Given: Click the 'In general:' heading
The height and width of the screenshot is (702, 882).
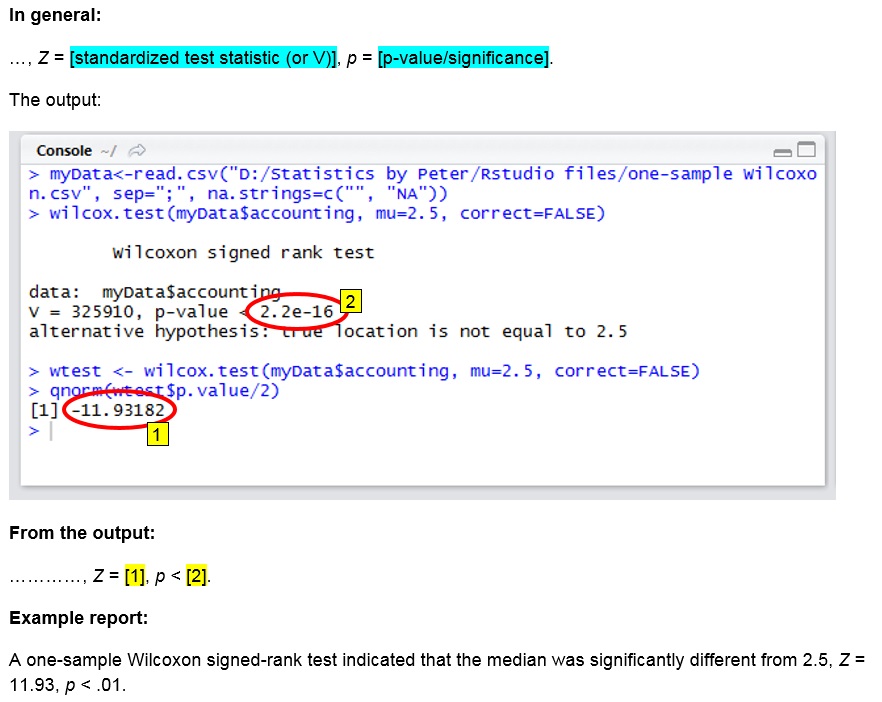Looking at the screenshot, I should point(55,16).
